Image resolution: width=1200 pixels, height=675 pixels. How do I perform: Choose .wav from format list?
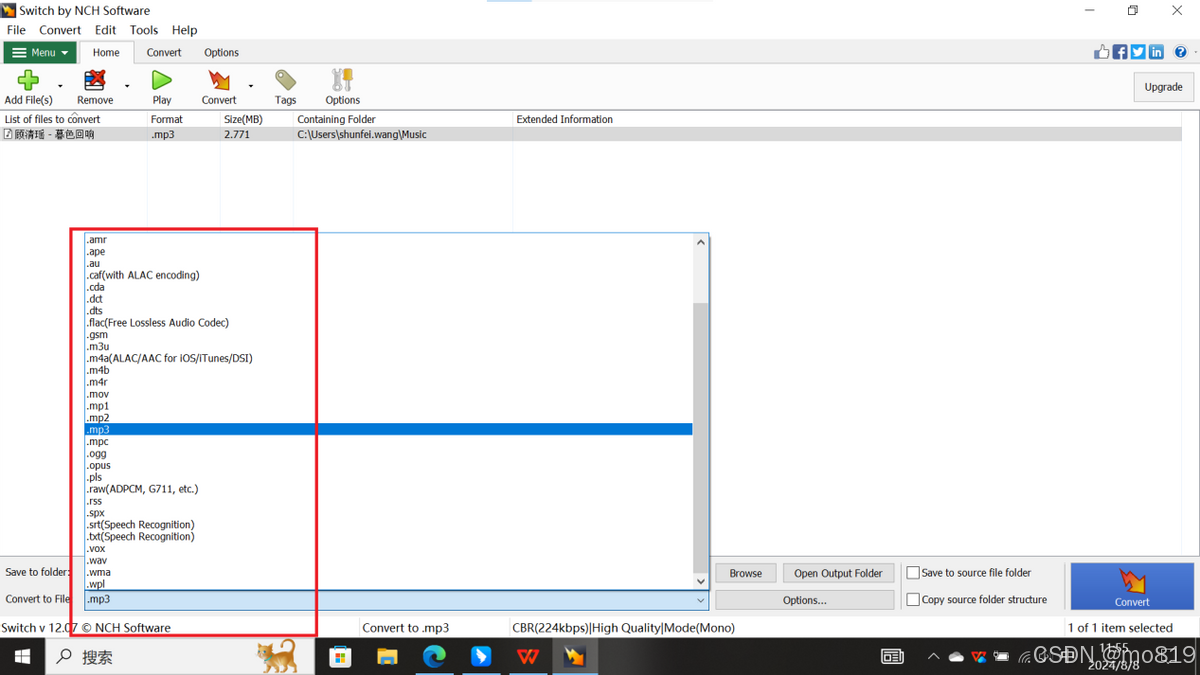pyautogui.click(x=388, y=561)
